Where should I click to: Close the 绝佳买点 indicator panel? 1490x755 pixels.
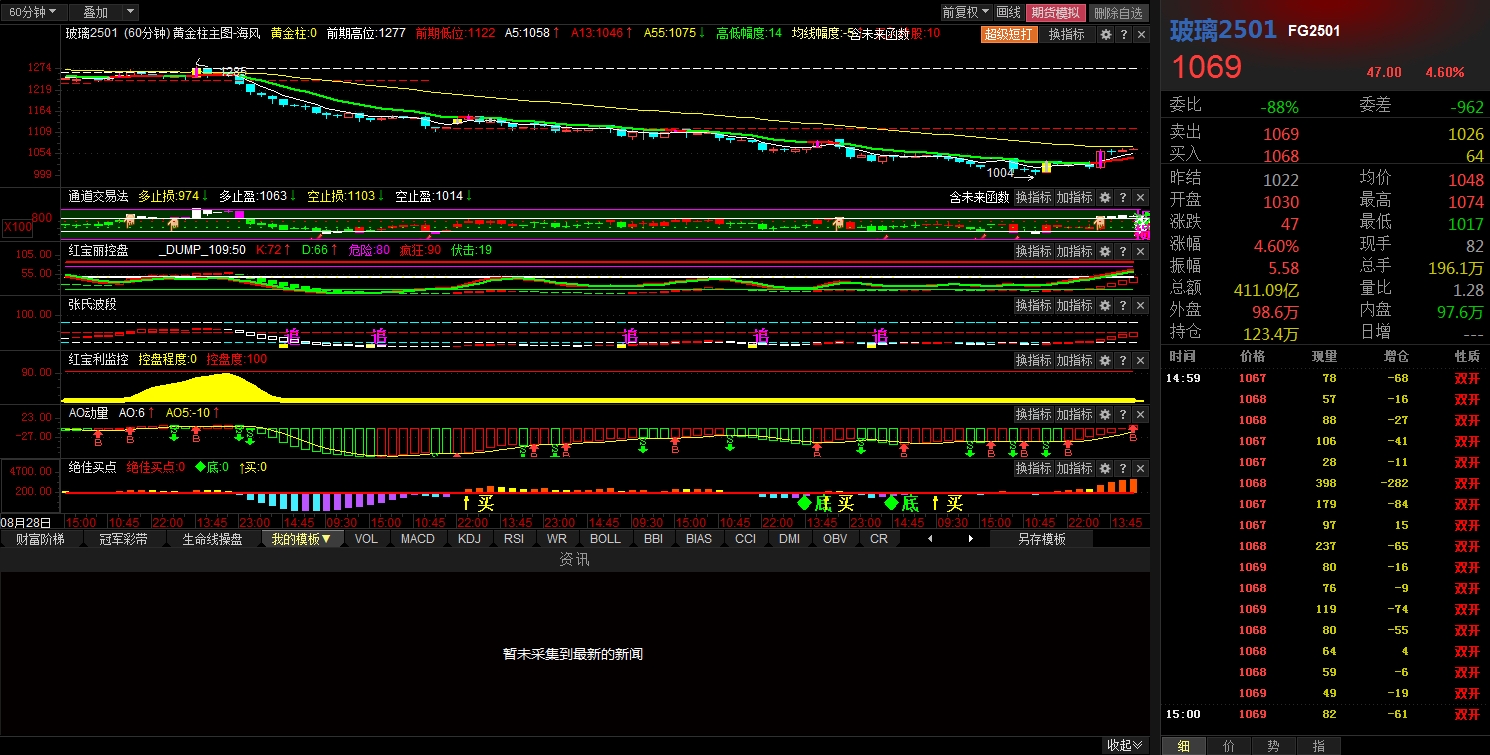pyautogui.click(x=1140, y=468)
